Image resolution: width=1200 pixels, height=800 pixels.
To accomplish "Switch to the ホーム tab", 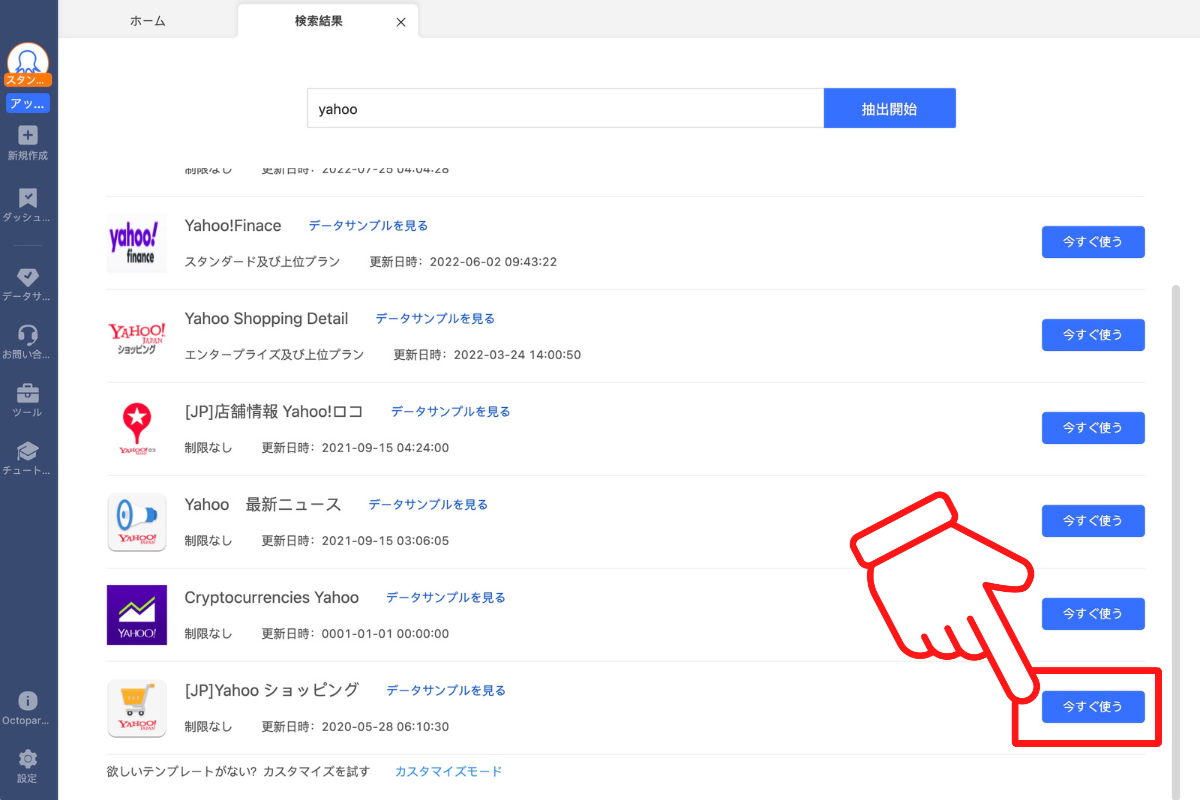I will [148, 21].
